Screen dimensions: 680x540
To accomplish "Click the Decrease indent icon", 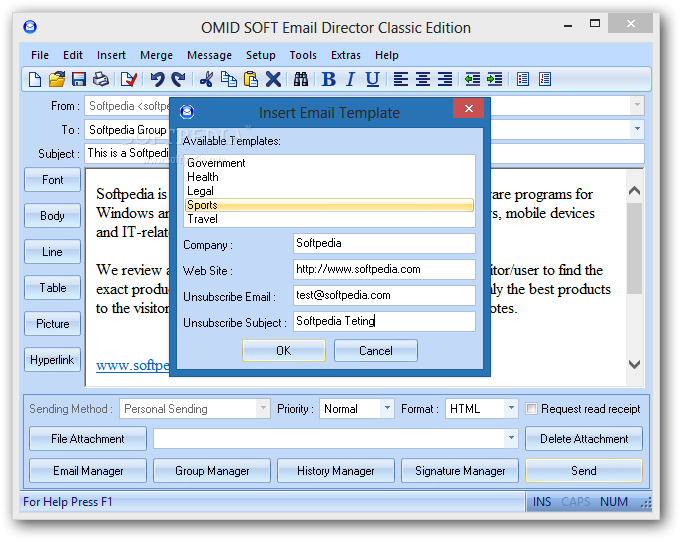I will 472,79.
